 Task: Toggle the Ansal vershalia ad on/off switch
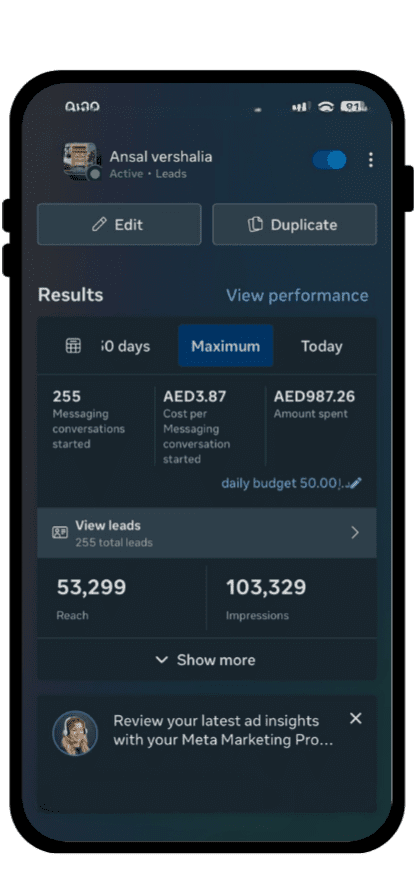click(x=329, y=160)
